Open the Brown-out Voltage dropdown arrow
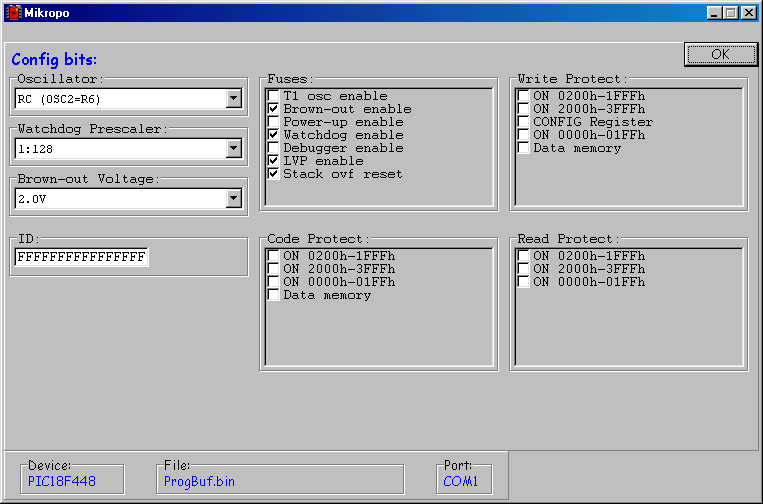Screen dimensions: 763x504 coord(234,198)
